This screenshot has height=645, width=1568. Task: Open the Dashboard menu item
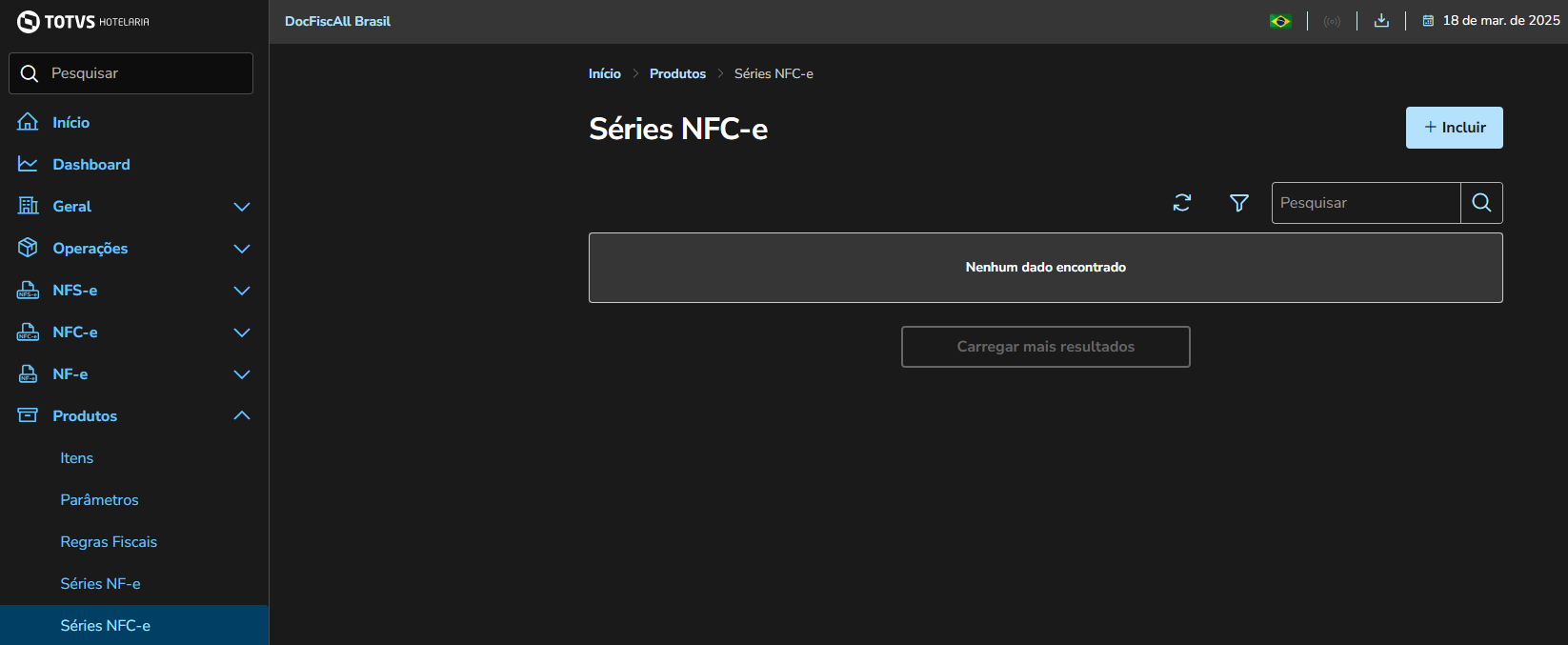[91, 165]
